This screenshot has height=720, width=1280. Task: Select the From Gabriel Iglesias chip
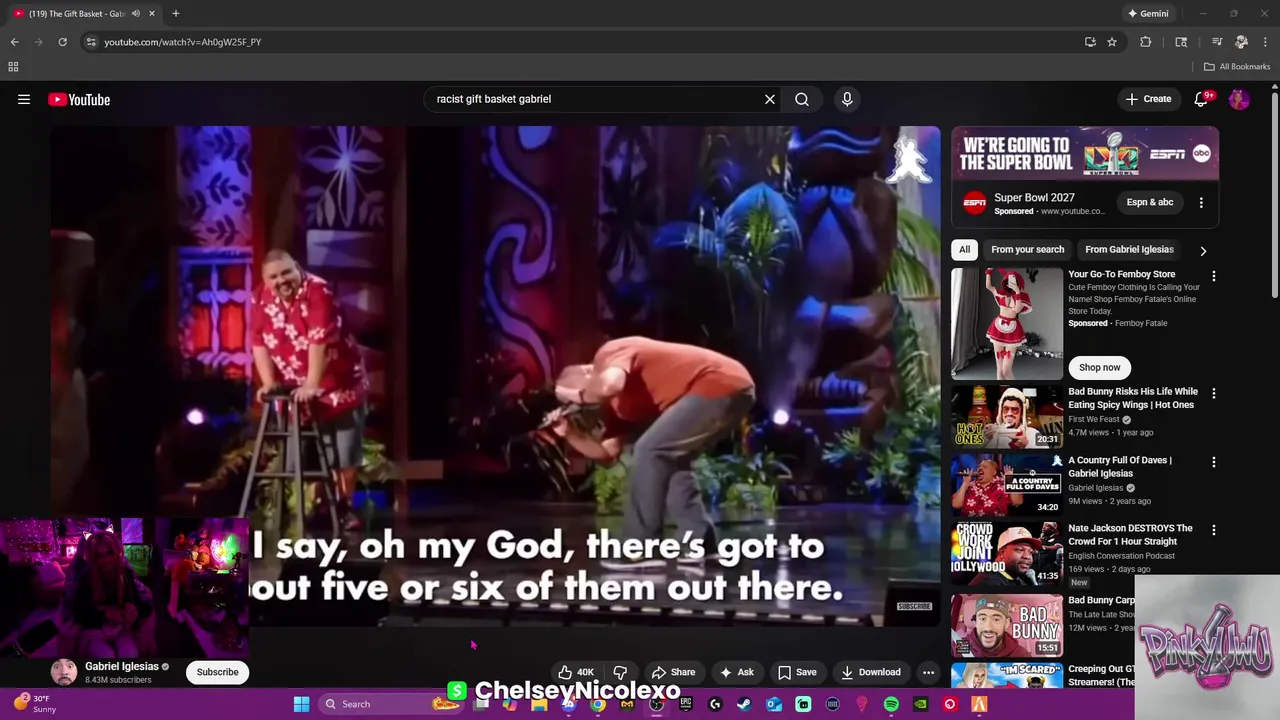(x=1129, y=249)
